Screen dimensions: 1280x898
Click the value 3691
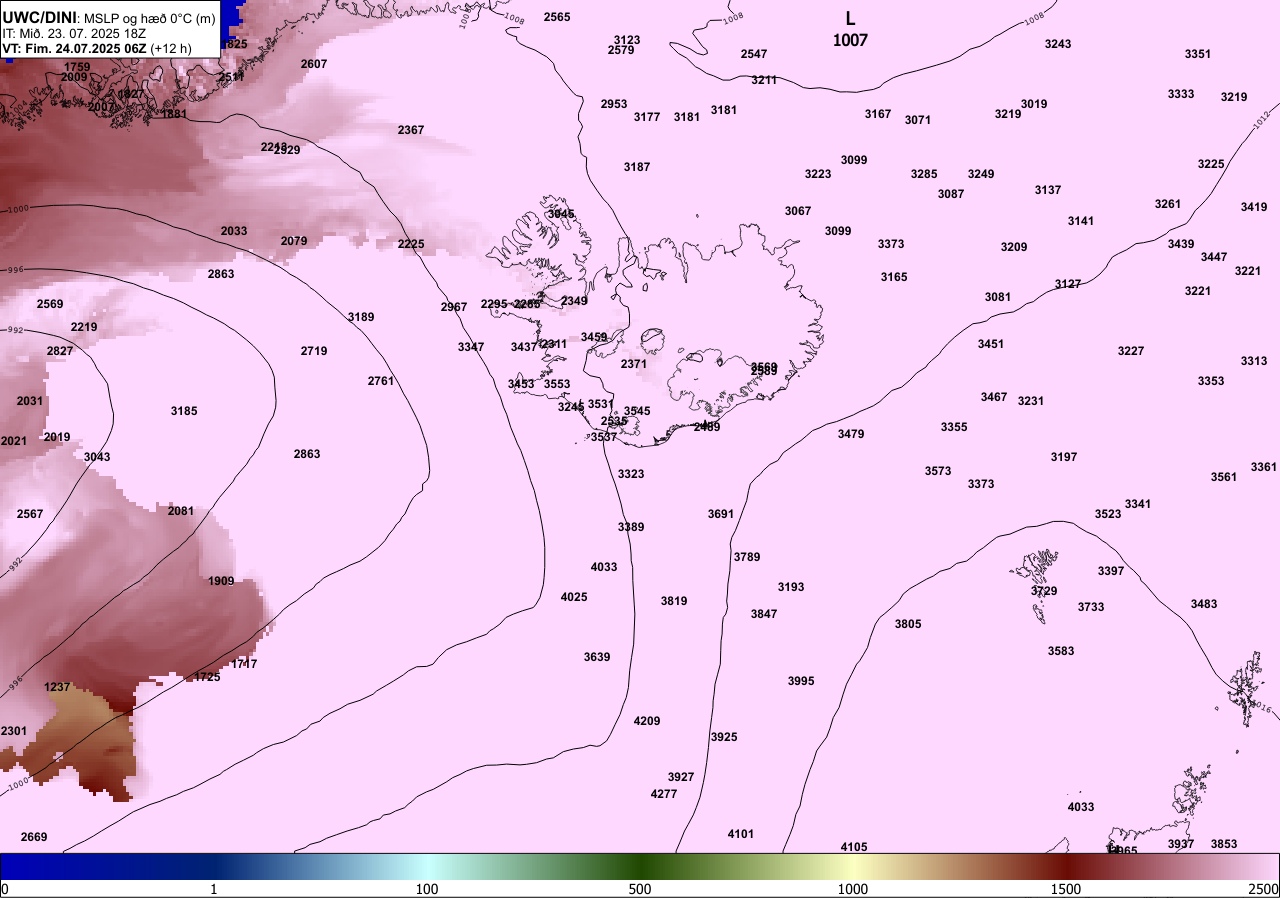[721, 514]
